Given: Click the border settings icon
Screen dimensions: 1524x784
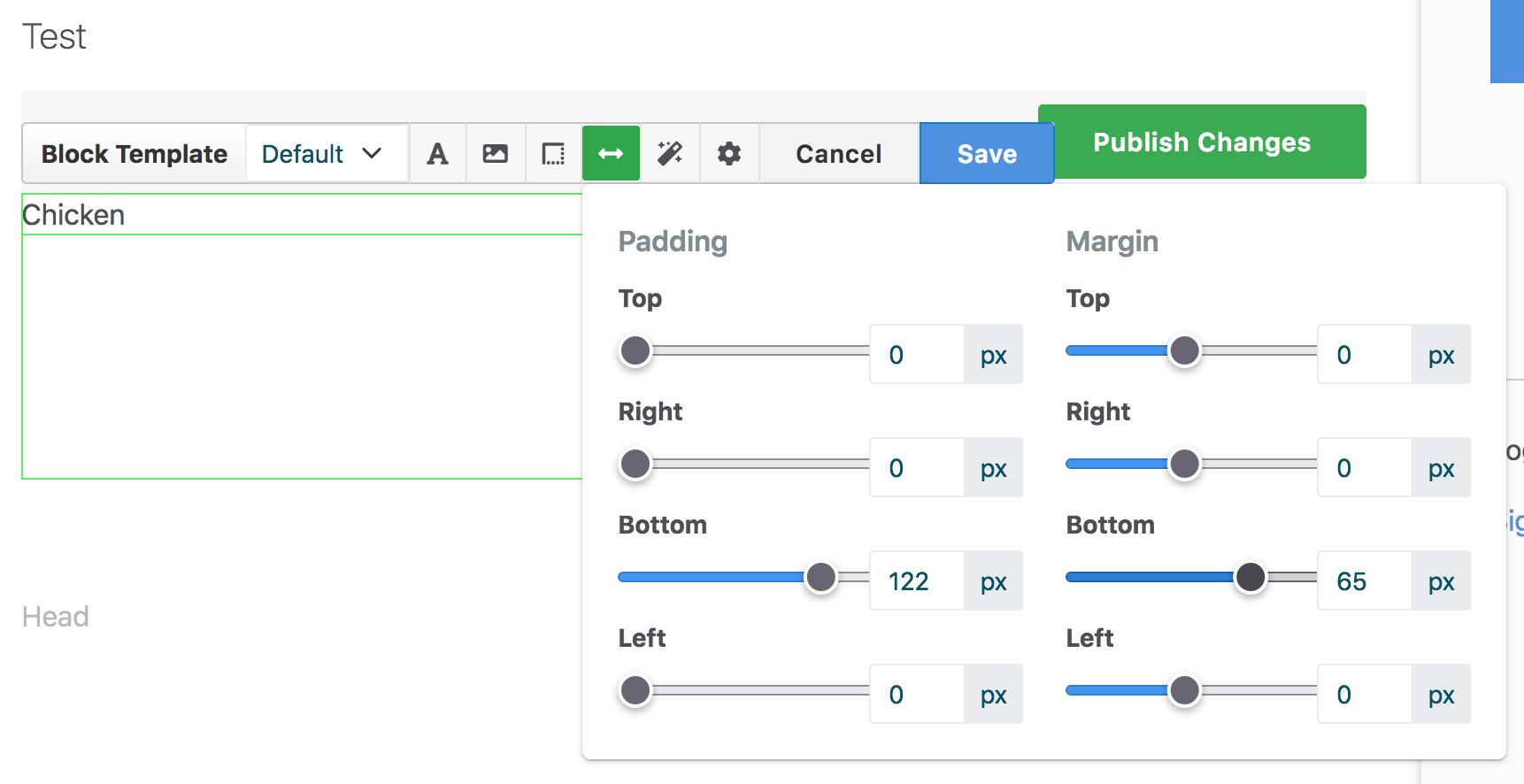Looking at the screenshot, I should pos(552,153).
